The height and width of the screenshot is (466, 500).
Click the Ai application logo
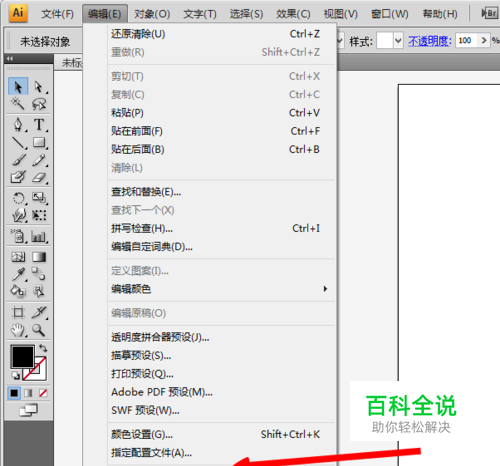(18, 13)
